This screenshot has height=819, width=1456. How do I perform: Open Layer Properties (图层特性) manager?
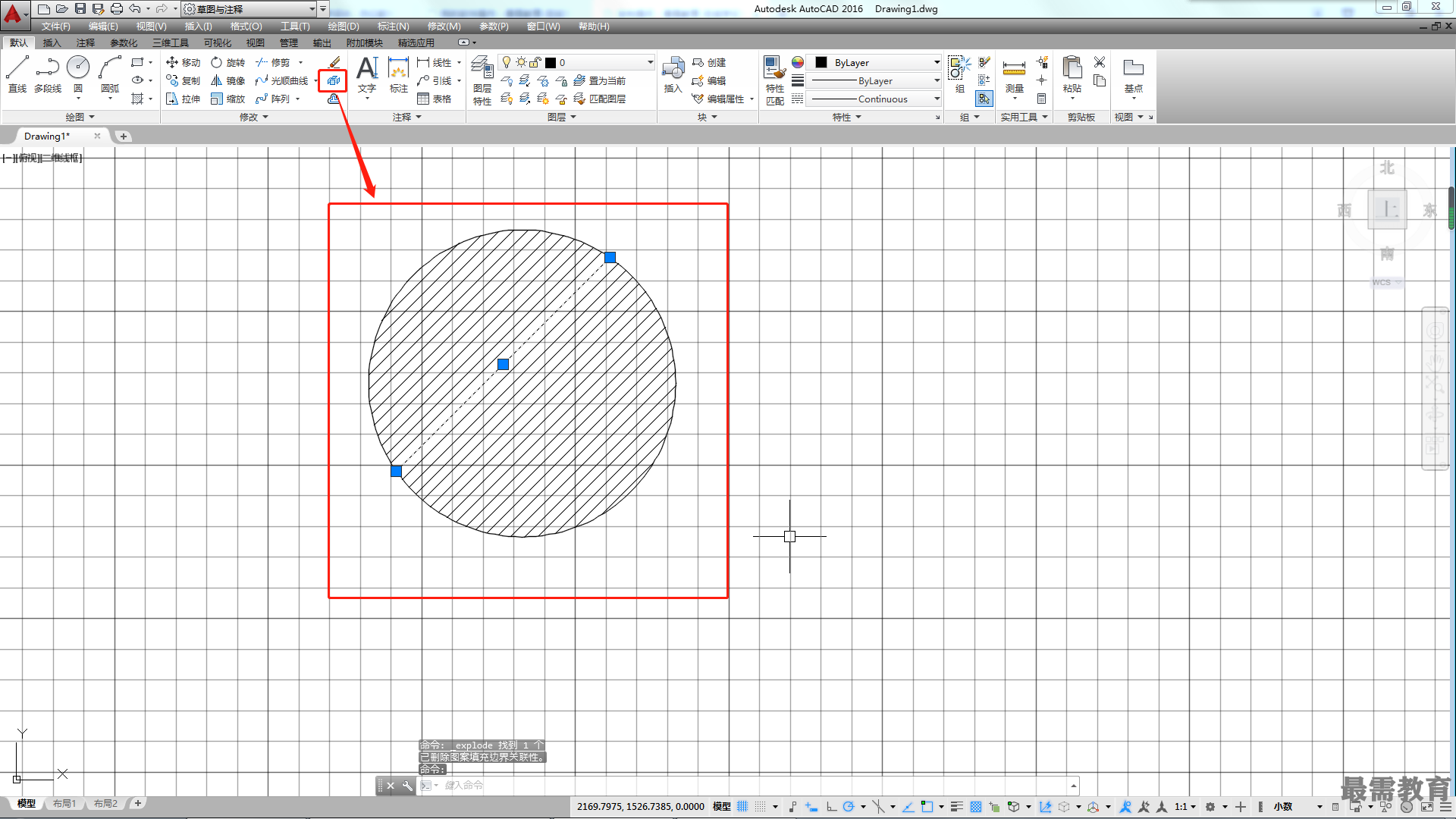482,80
